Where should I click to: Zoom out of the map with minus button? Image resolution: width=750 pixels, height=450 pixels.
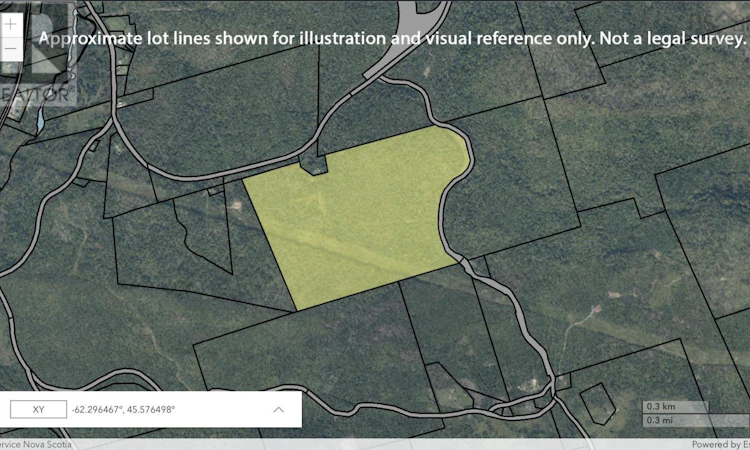pyautogui.click(x=11, y=49)
